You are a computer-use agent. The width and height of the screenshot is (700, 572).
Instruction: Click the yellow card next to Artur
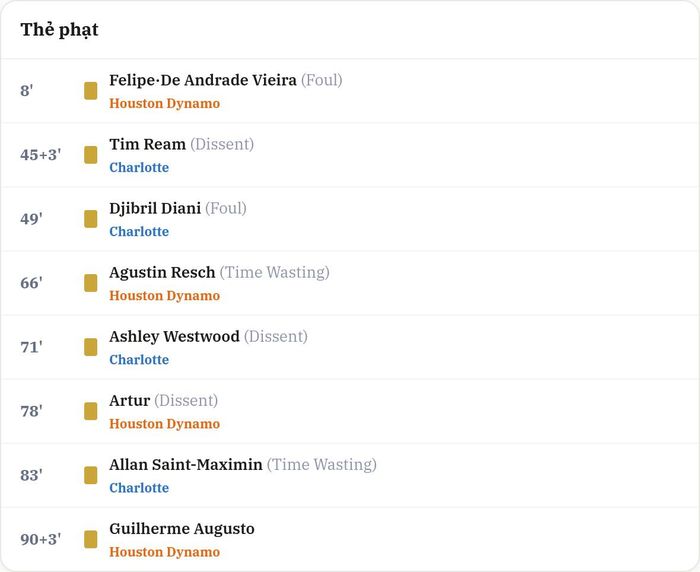pos(91,411)
